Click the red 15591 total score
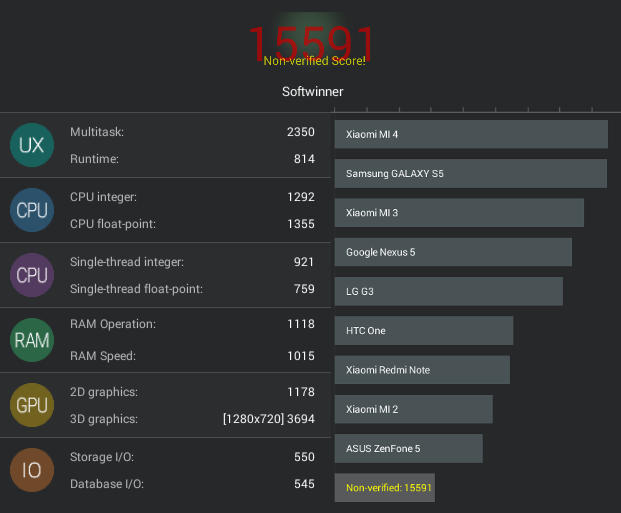The width and height of the screenshot is (621, 513). [x=312, y=43]
